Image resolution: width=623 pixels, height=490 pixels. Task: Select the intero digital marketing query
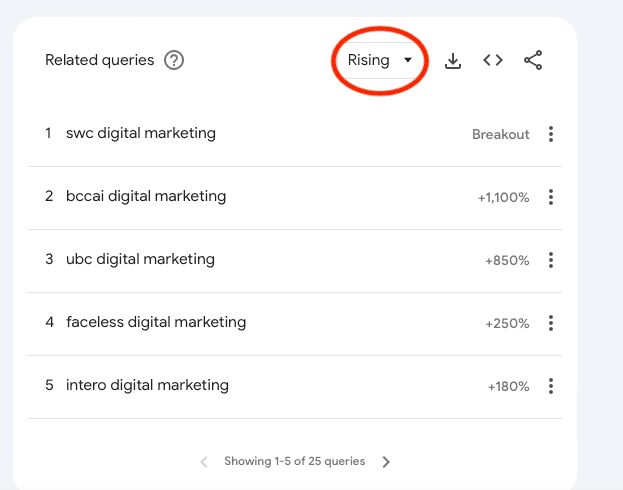tap(147, 385)
